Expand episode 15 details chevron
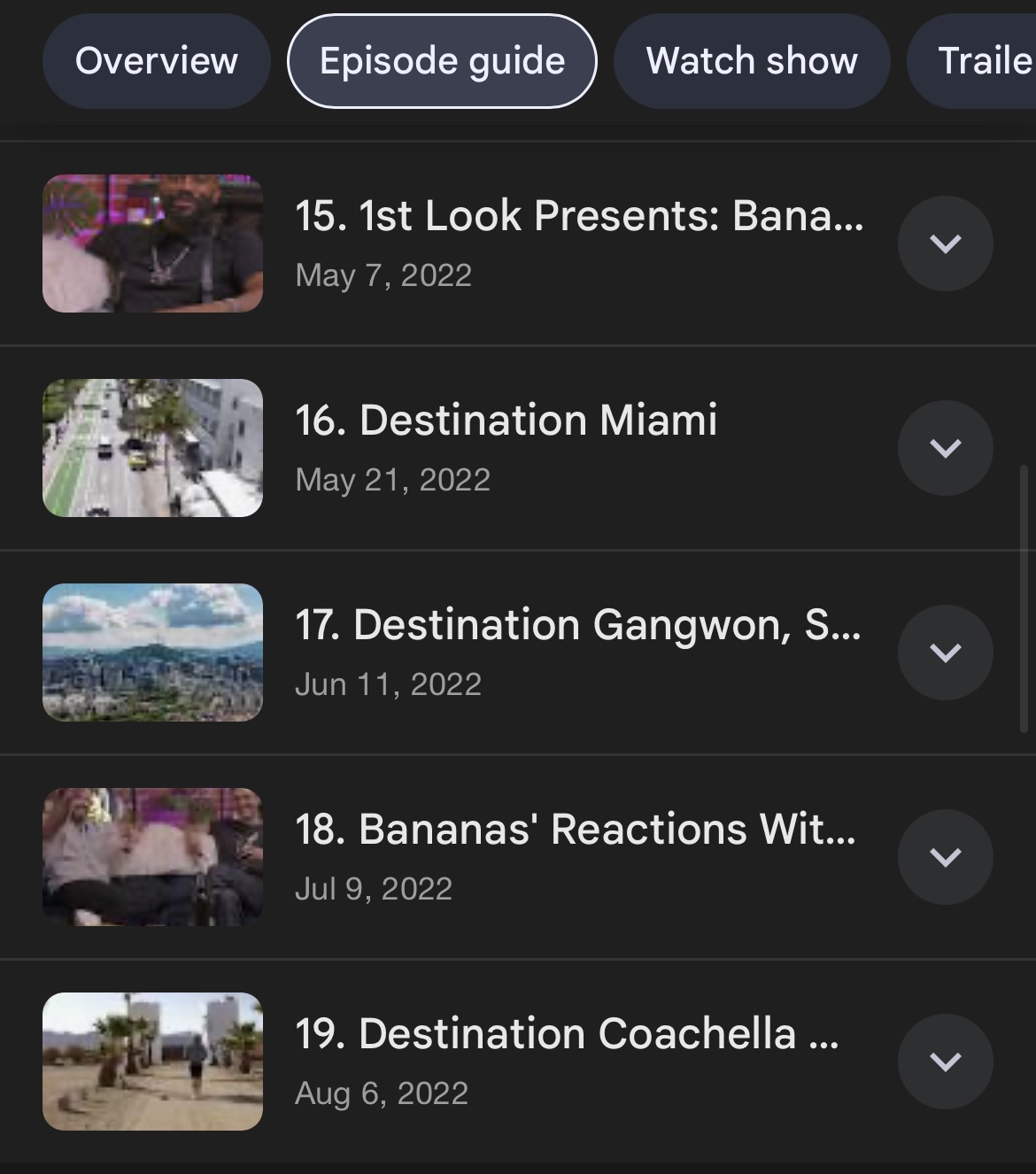Screen dimensions: 1036x1174 coord(945,243)
